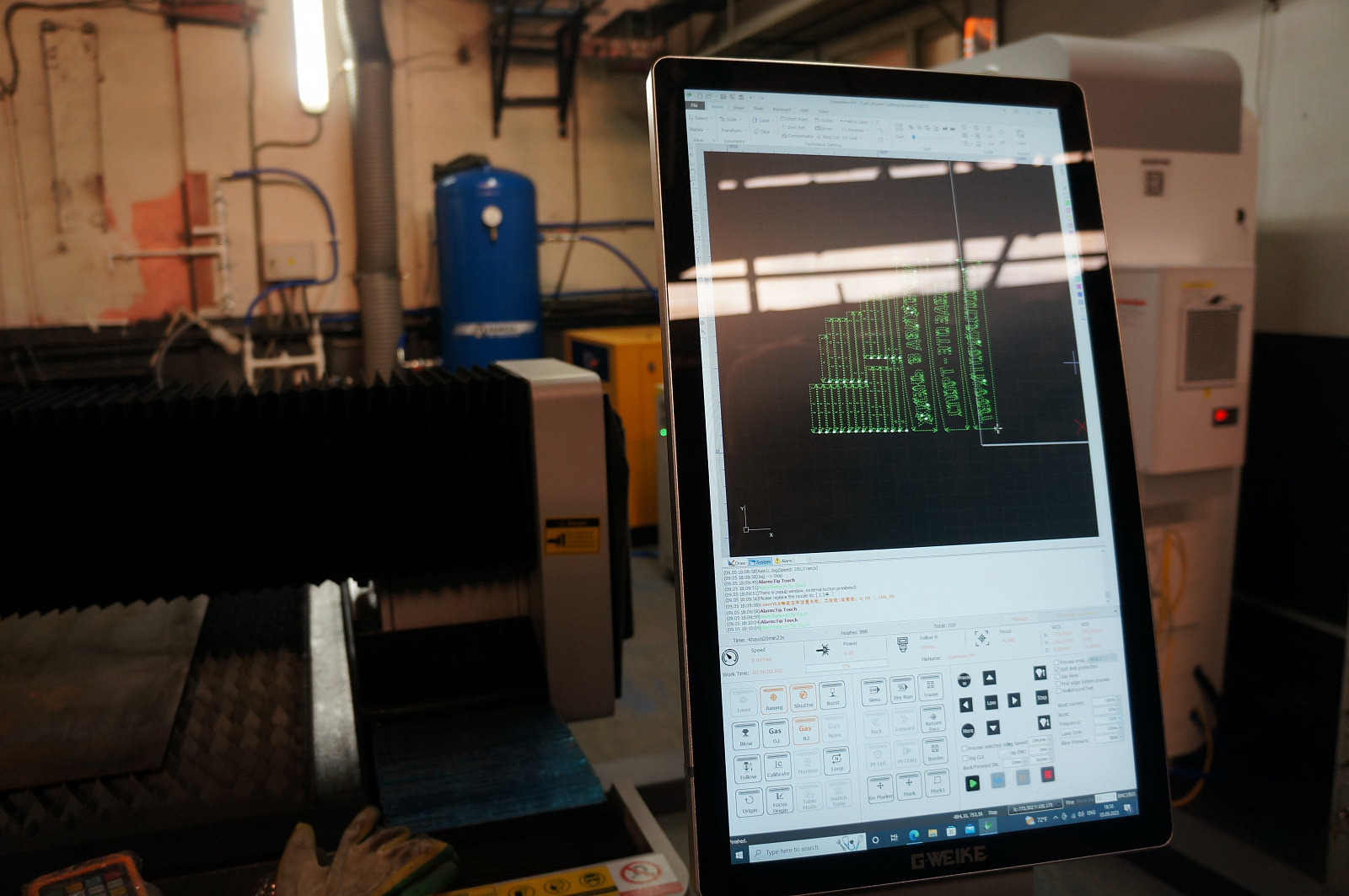Jog the head with up arrow
1349x896 pixels.
pyautogui.click(x=989, y=678)
